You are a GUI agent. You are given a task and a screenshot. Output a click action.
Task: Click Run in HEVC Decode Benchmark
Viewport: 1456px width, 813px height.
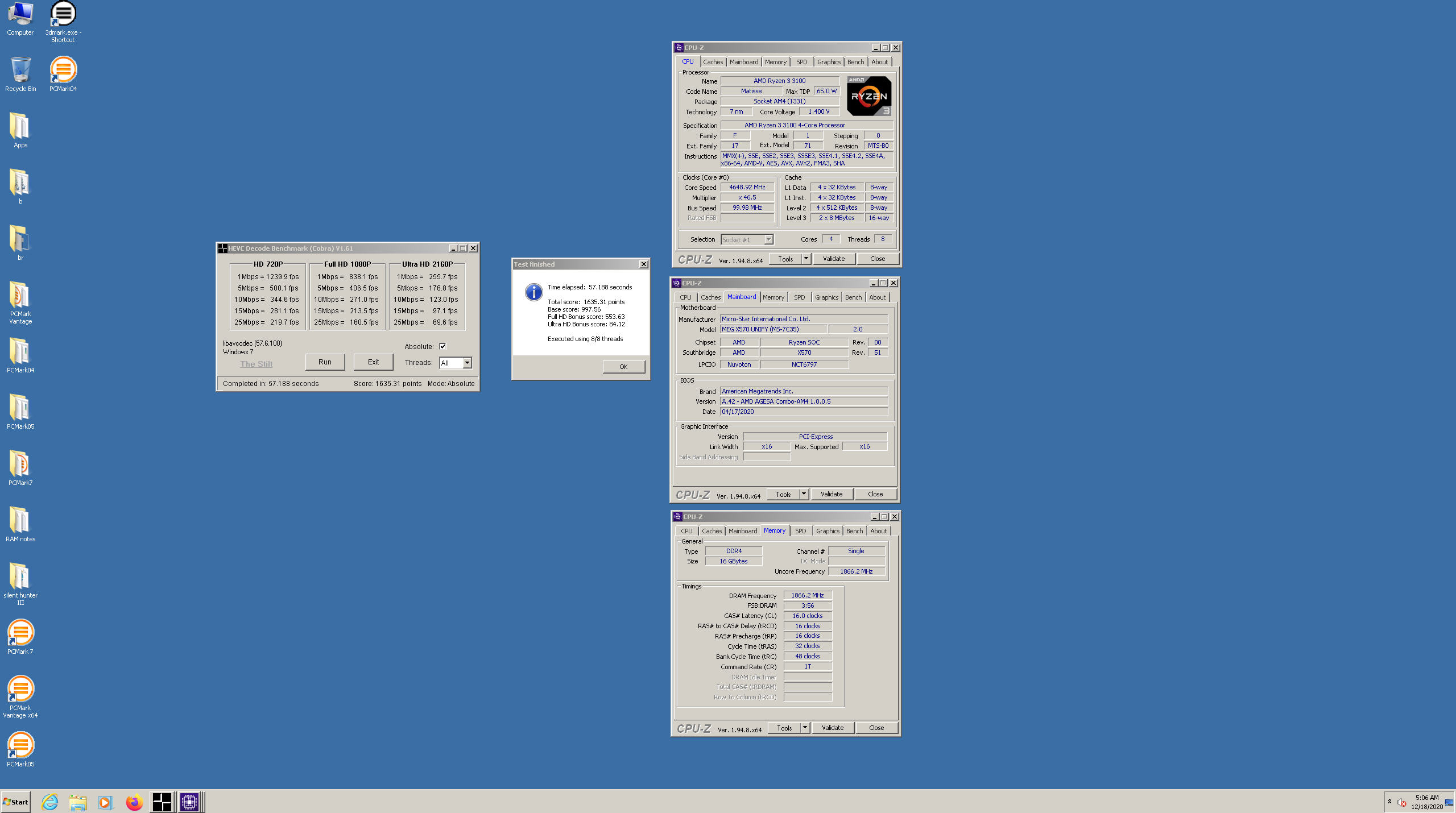(325, 362)
